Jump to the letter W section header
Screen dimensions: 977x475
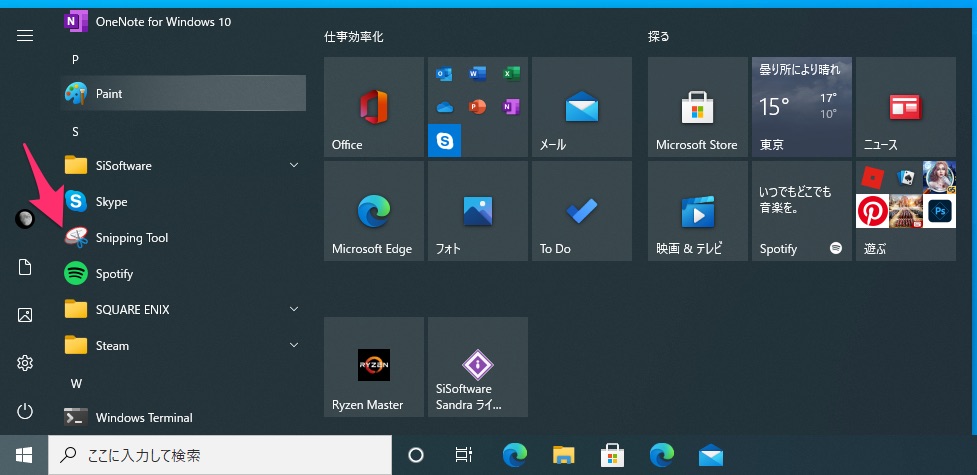[x=76, y=383]
